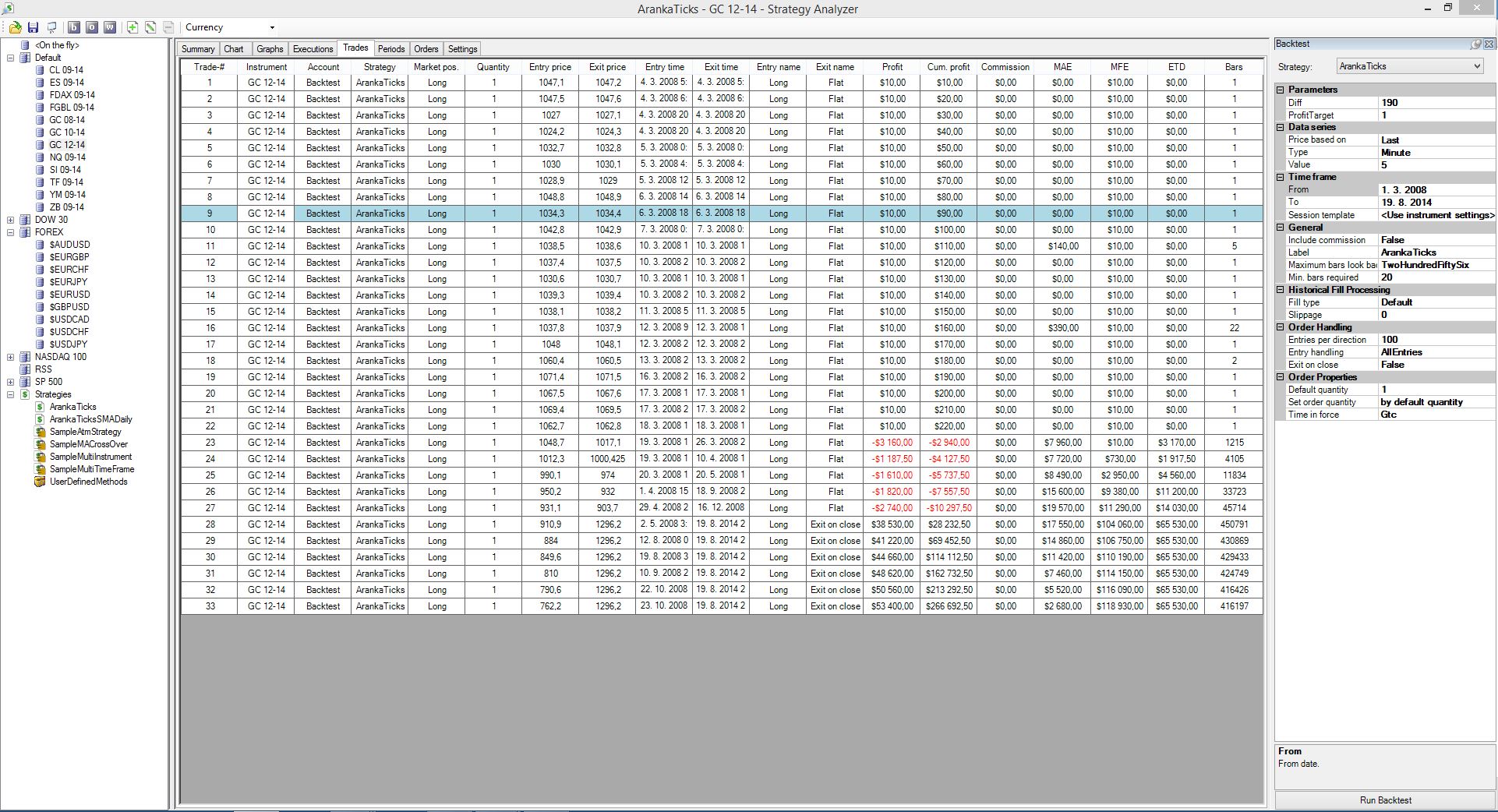Collapse the Parameters property section
This screenshot has width=1498, height=812.
tap(1281, 90)
